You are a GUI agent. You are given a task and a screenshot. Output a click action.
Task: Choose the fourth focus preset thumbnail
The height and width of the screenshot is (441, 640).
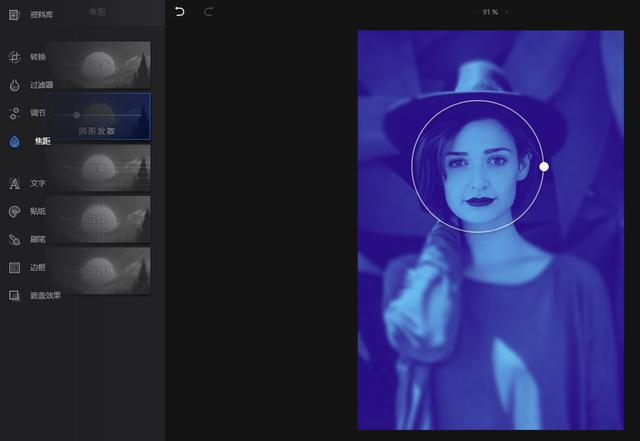click(99, 219)
